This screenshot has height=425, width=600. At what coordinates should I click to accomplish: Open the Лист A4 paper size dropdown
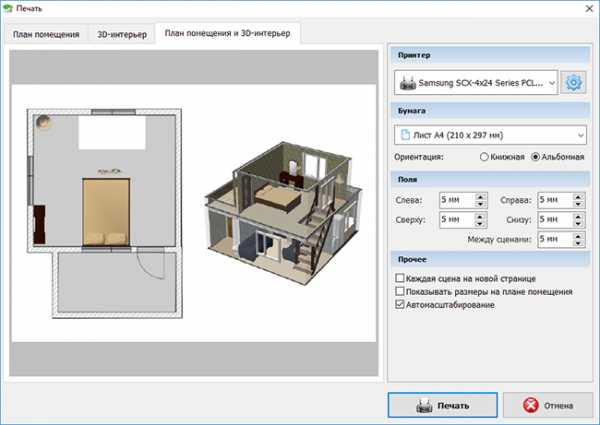click(581, 134)
